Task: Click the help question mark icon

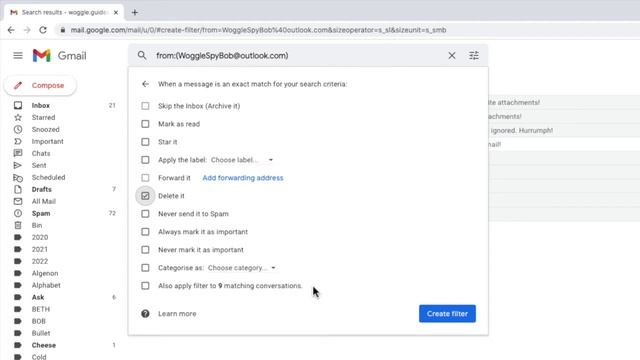Action: [145, 313]
